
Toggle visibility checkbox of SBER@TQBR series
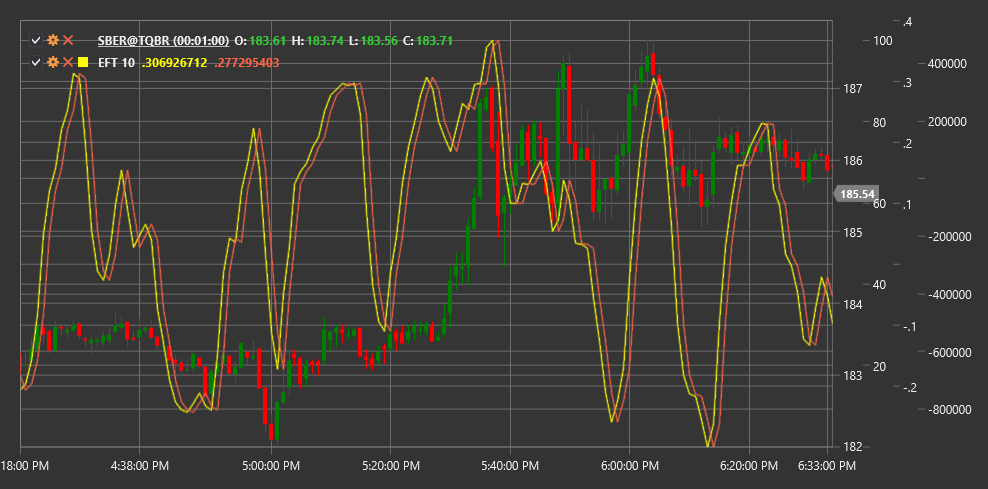(x=36, y=41)
